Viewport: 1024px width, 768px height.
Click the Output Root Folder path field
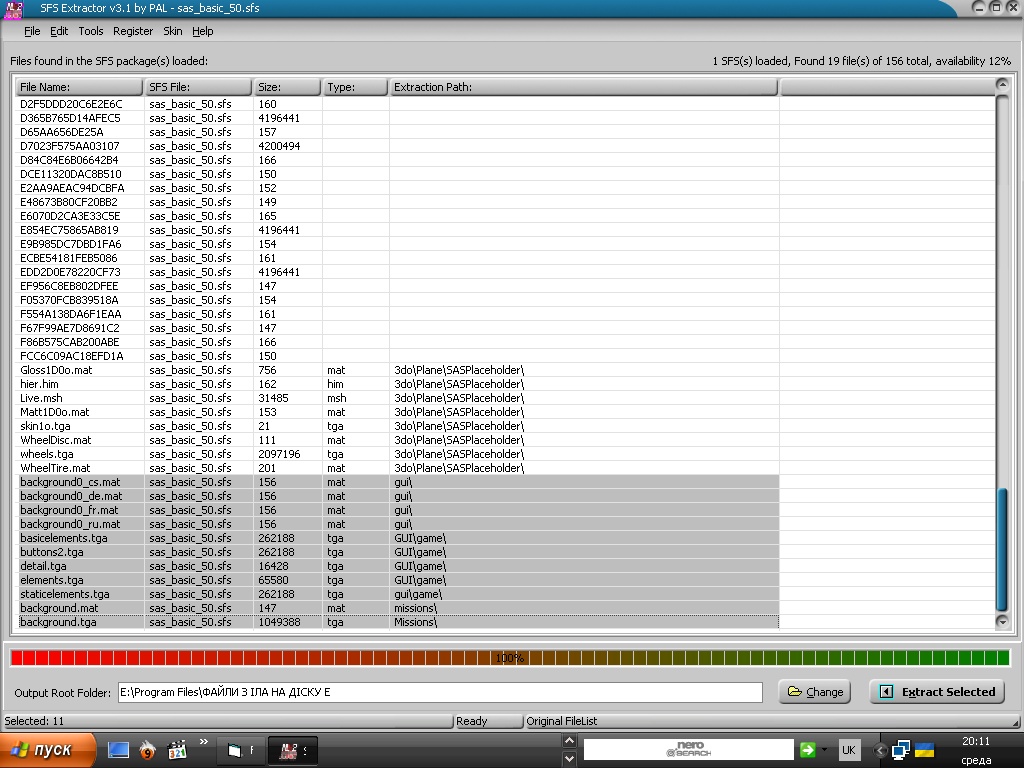pyautogui.click(x=440, y=692)
